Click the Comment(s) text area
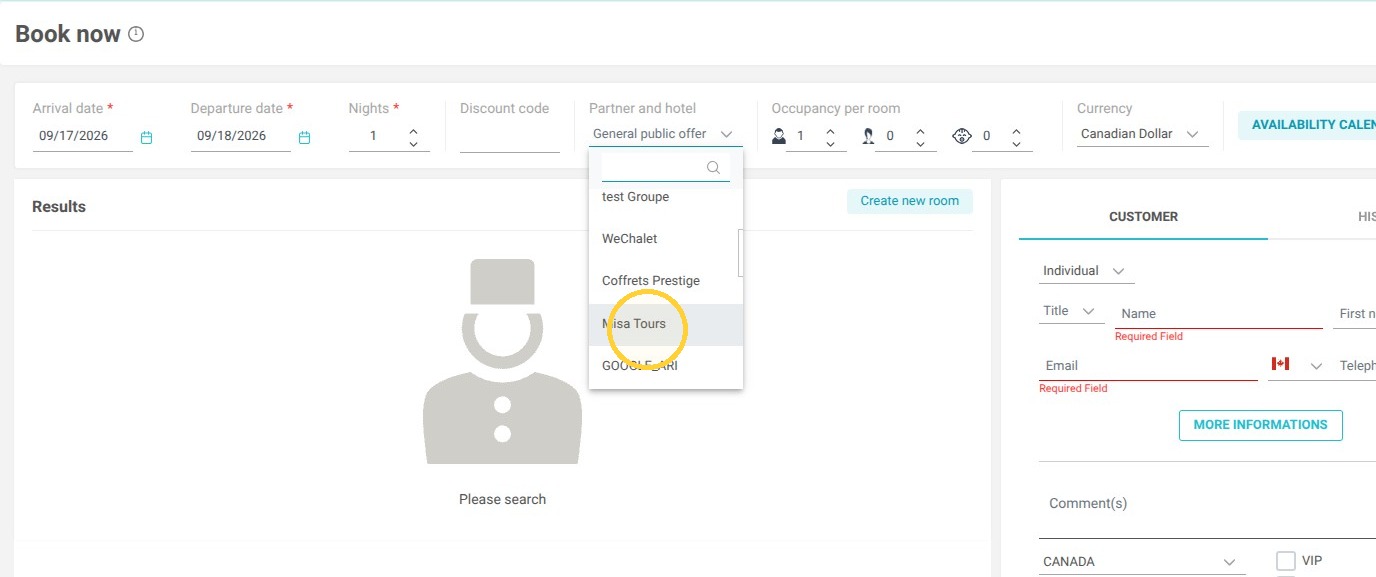This screenshot has width=1376, height=577. (x=1207, y=504)
